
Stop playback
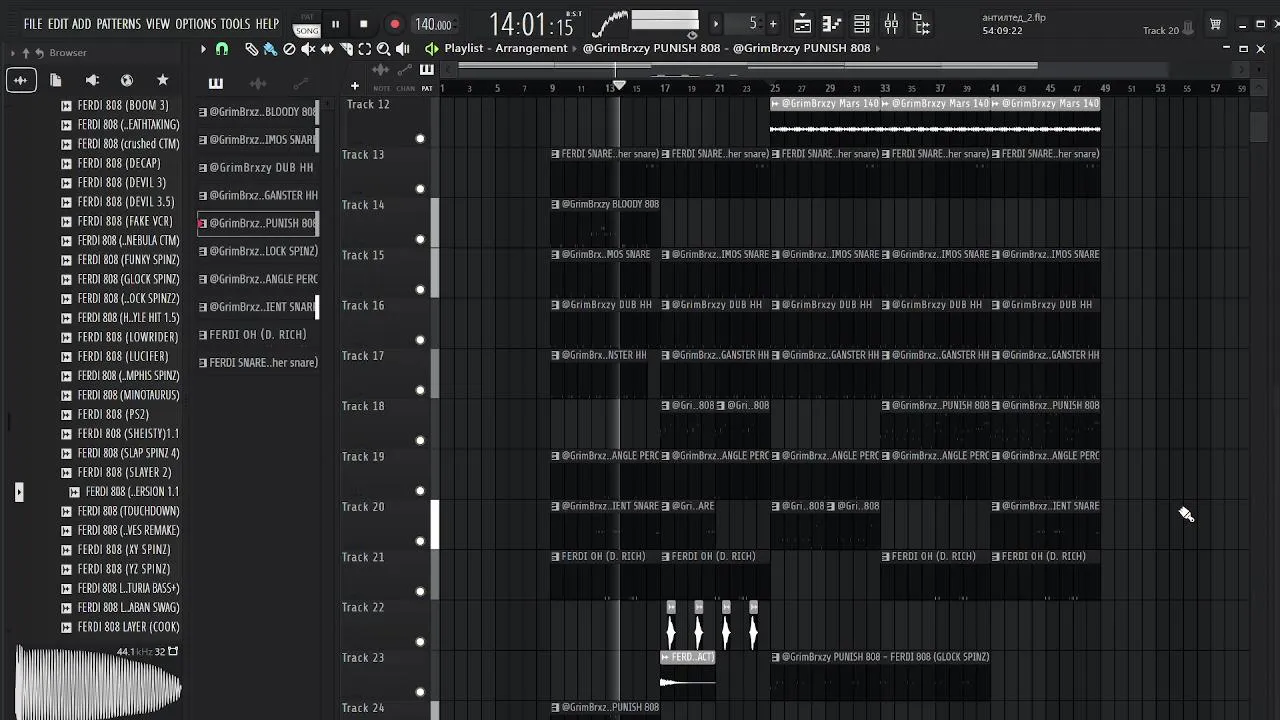[364, 24]
